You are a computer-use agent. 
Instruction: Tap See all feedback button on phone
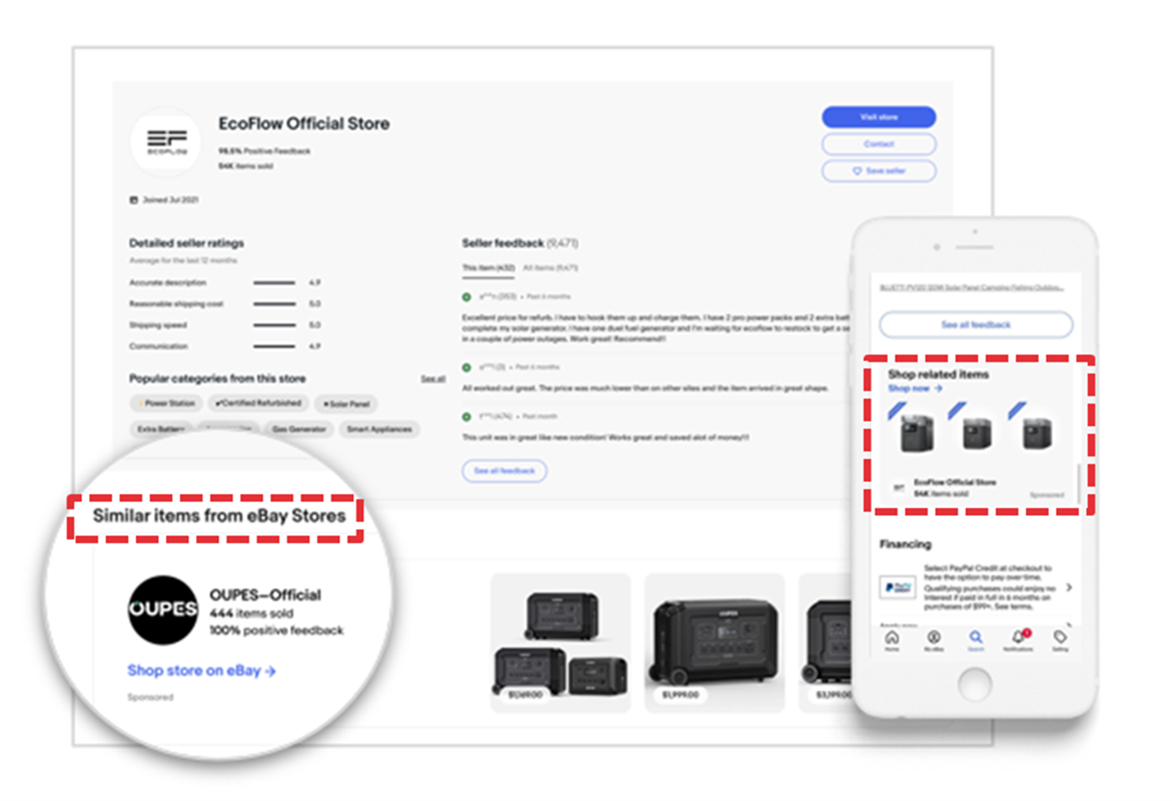975,325
